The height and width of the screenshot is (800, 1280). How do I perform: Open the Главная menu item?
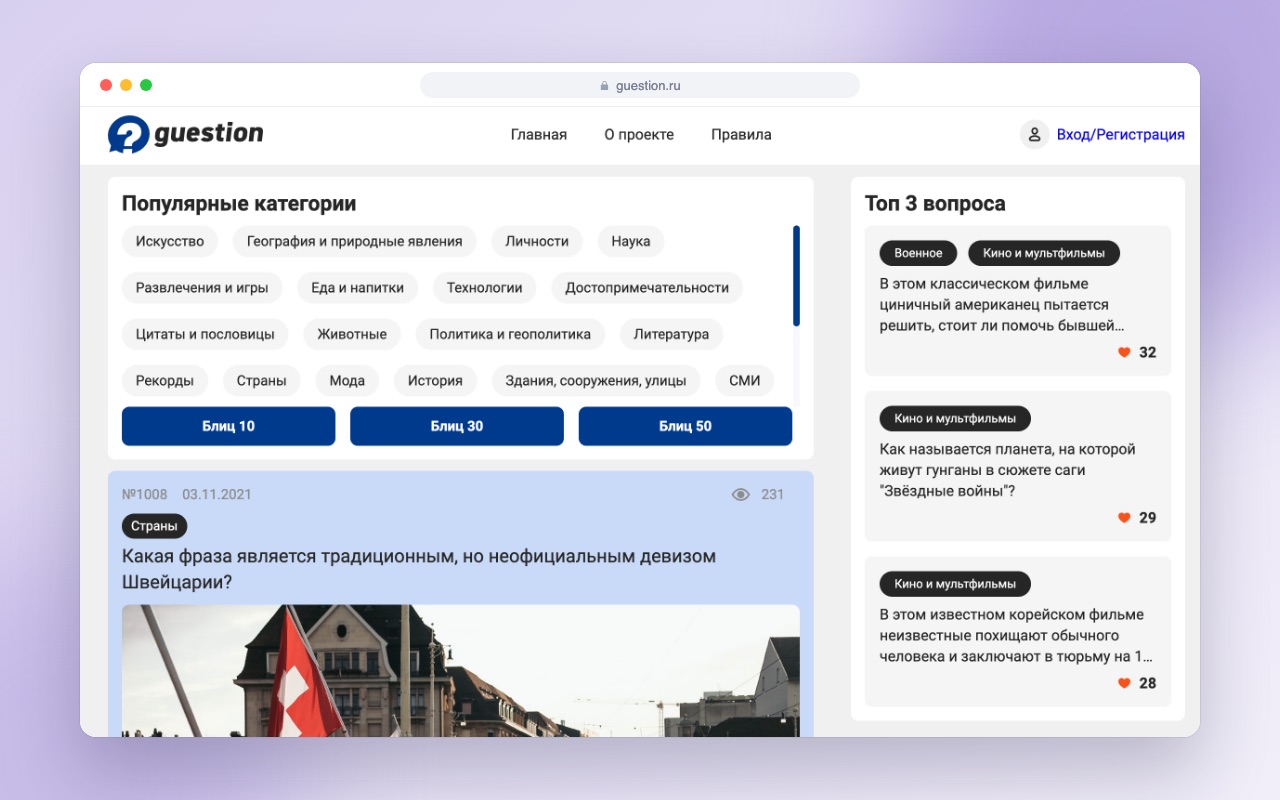(x=539, y=135)
